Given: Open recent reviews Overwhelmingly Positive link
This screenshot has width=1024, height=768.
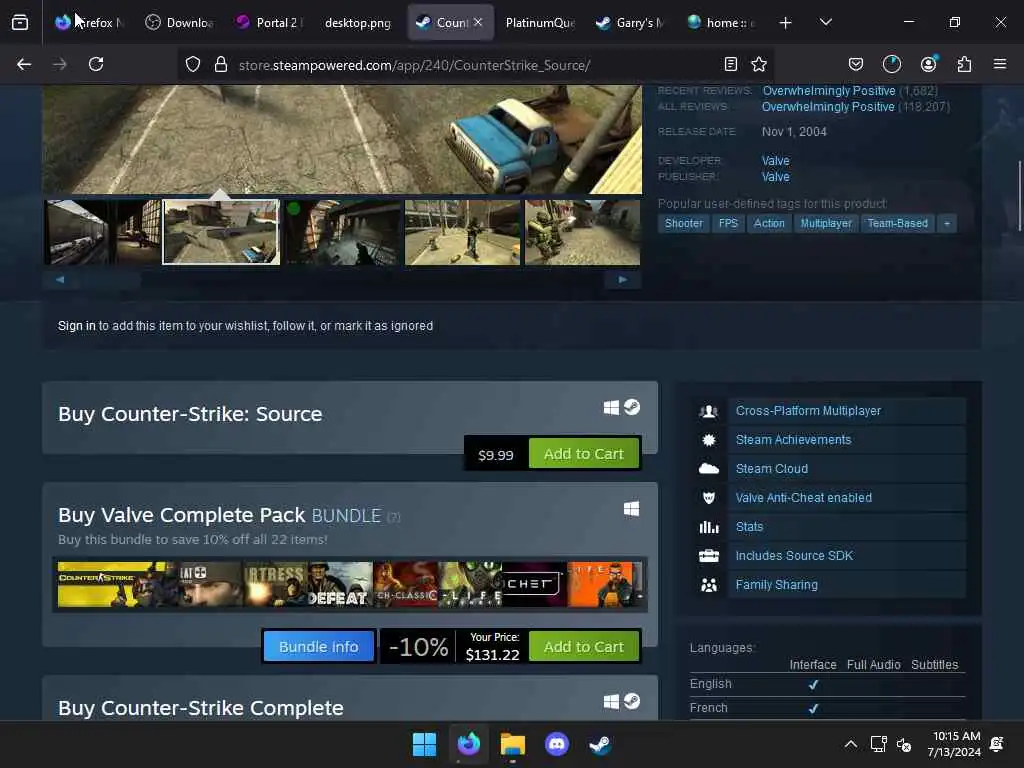Looking at the screenshot, I should pos(829,91).
